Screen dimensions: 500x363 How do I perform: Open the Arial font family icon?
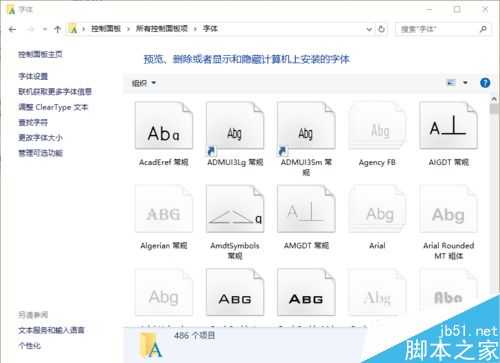[x=377, y=209]
